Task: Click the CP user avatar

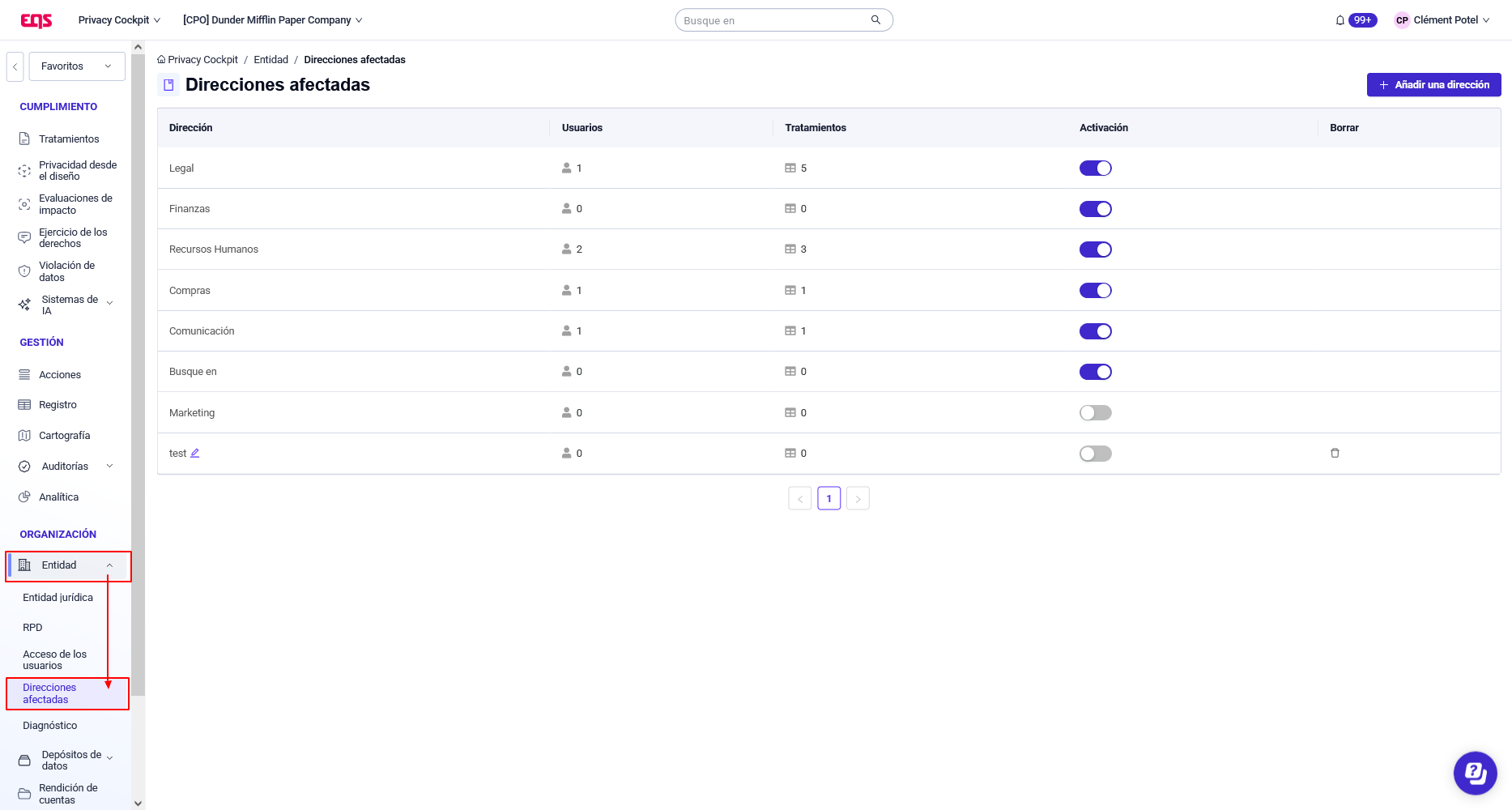Action: tap(1402, 20)
